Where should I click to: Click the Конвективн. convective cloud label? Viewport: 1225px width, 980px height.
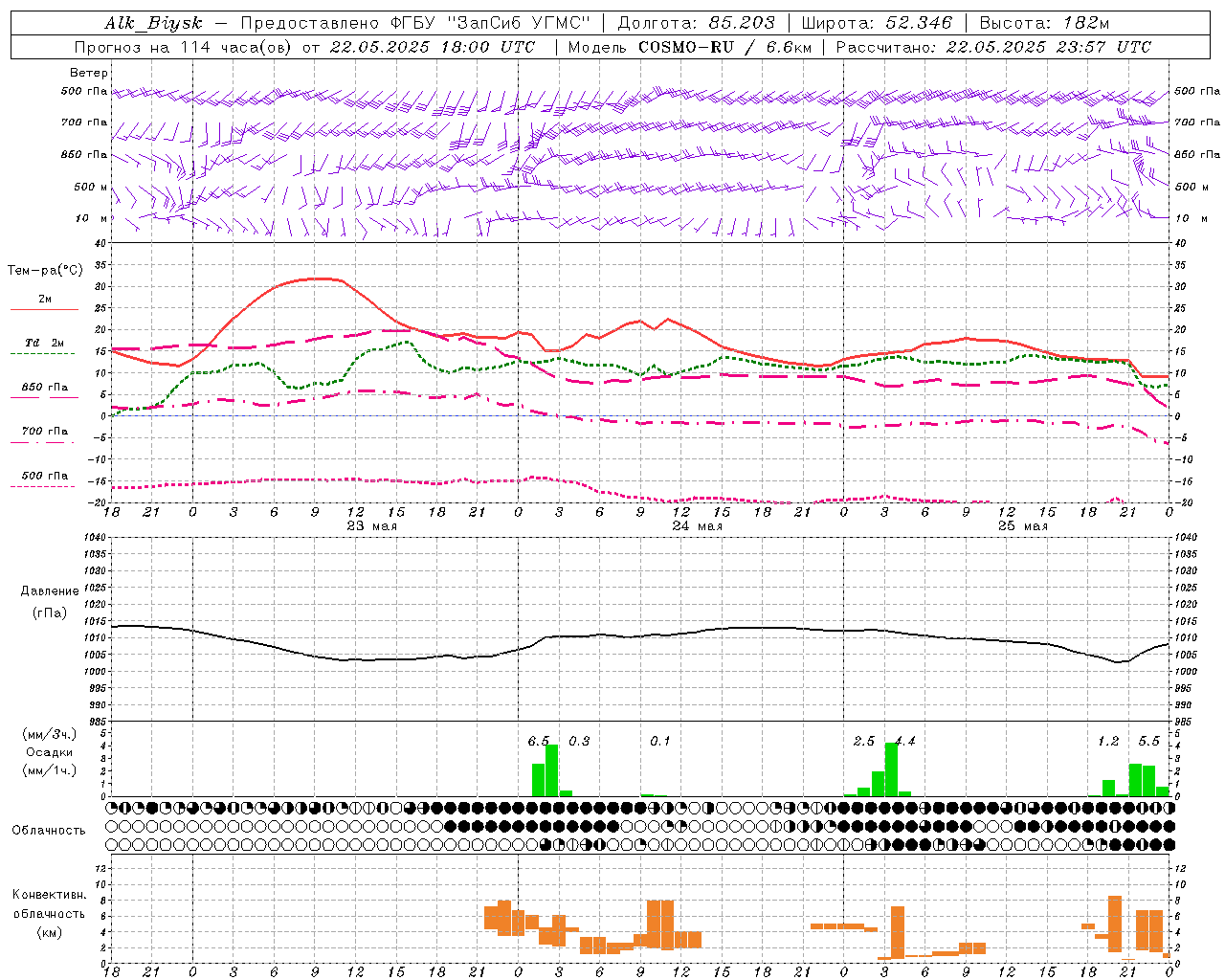pyautogui.click(x=49, y=895)
